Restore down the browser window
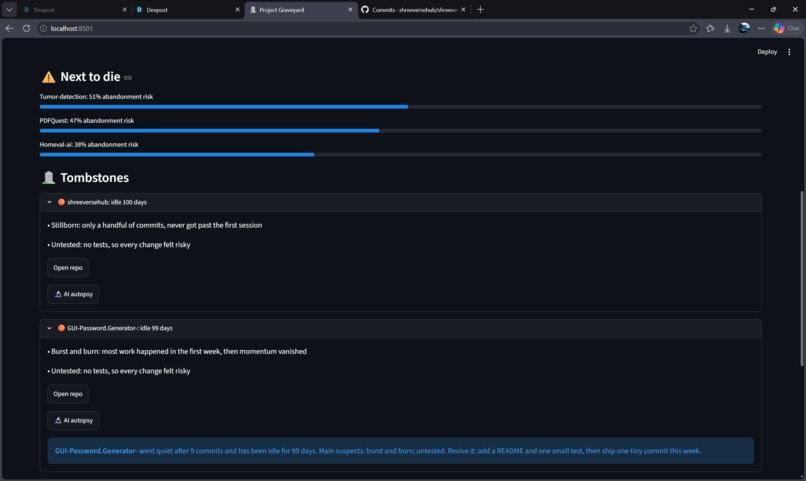 click(x=773, y=9)
